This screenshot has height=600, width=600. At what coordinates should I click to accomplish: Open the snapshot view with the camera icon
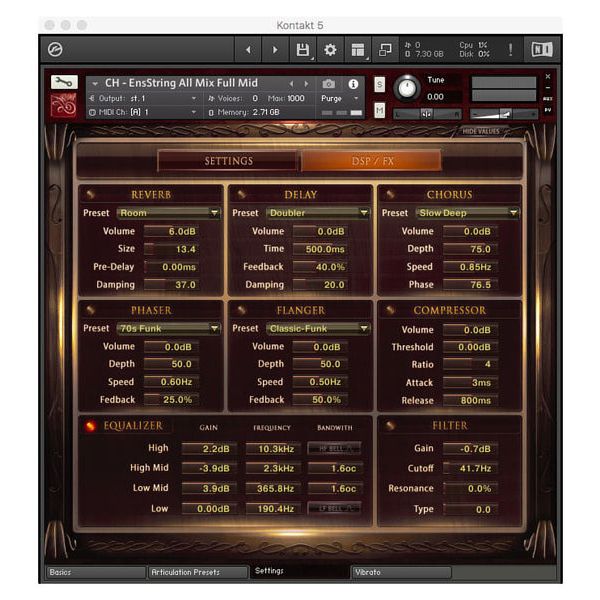click(x=329, y=84)
